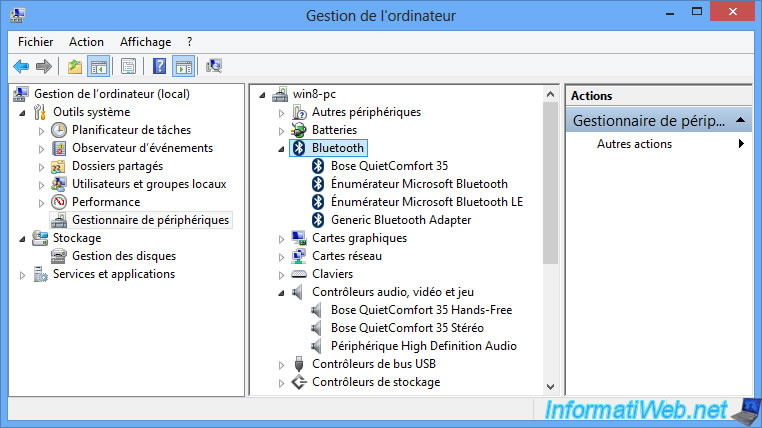Click the device list vertical scrollbar
The image size is (762, 428).
(550, 182)
